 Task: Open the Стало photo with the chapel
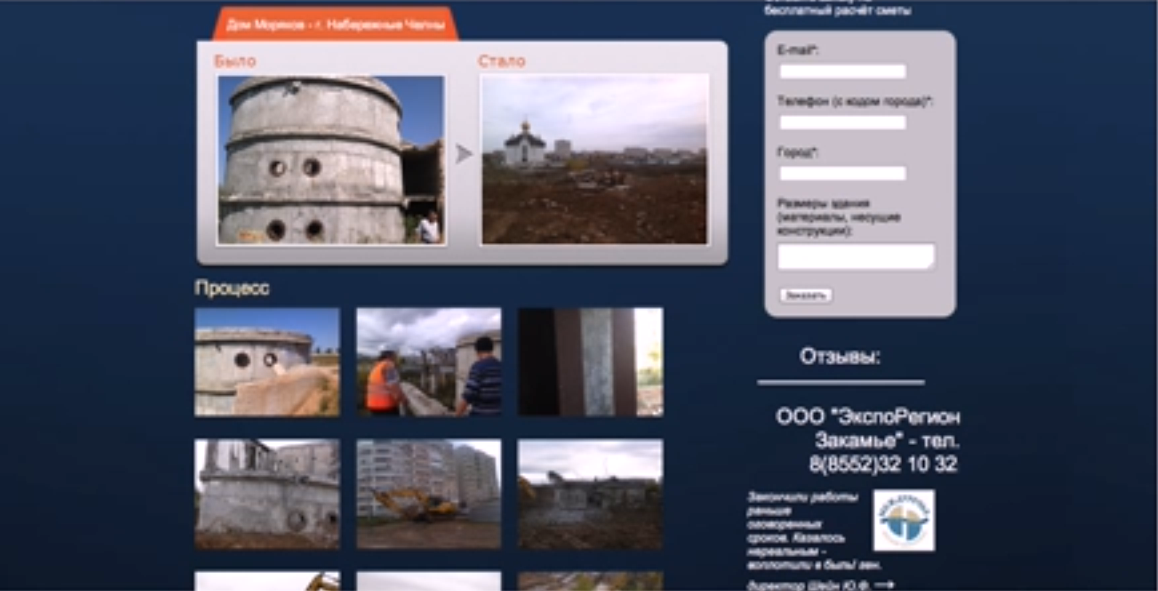[x=595, y=159]
